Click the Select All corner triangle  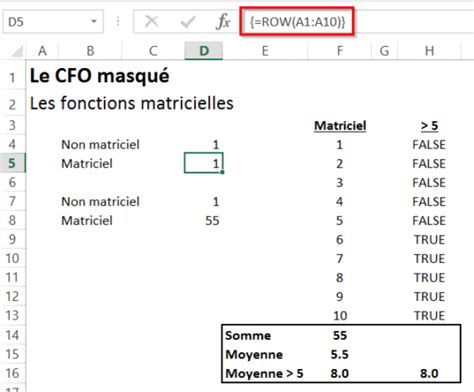(17, 51)
